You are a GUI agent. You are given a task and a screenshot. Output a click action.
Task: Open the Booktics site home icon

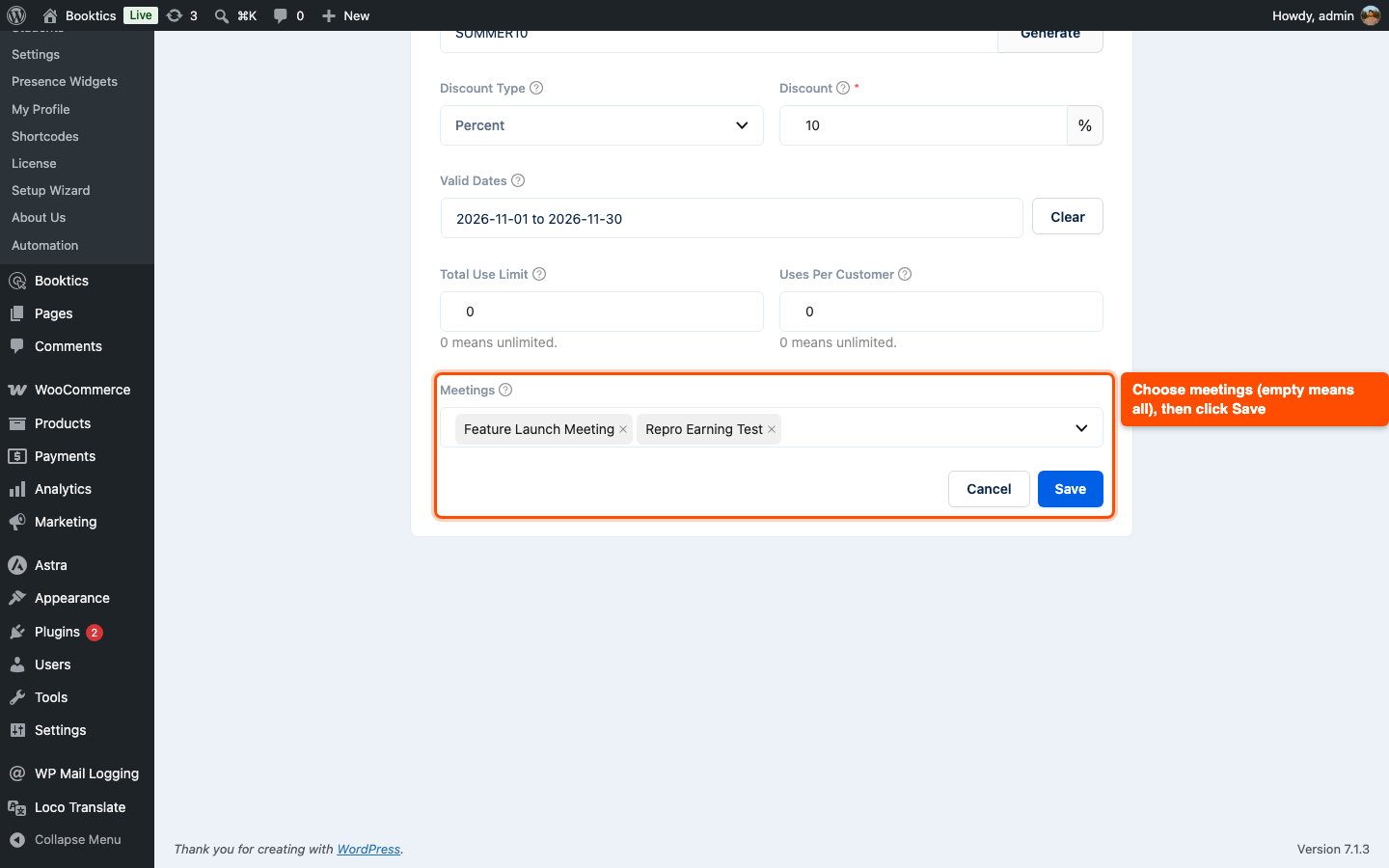tap(50, 15)
